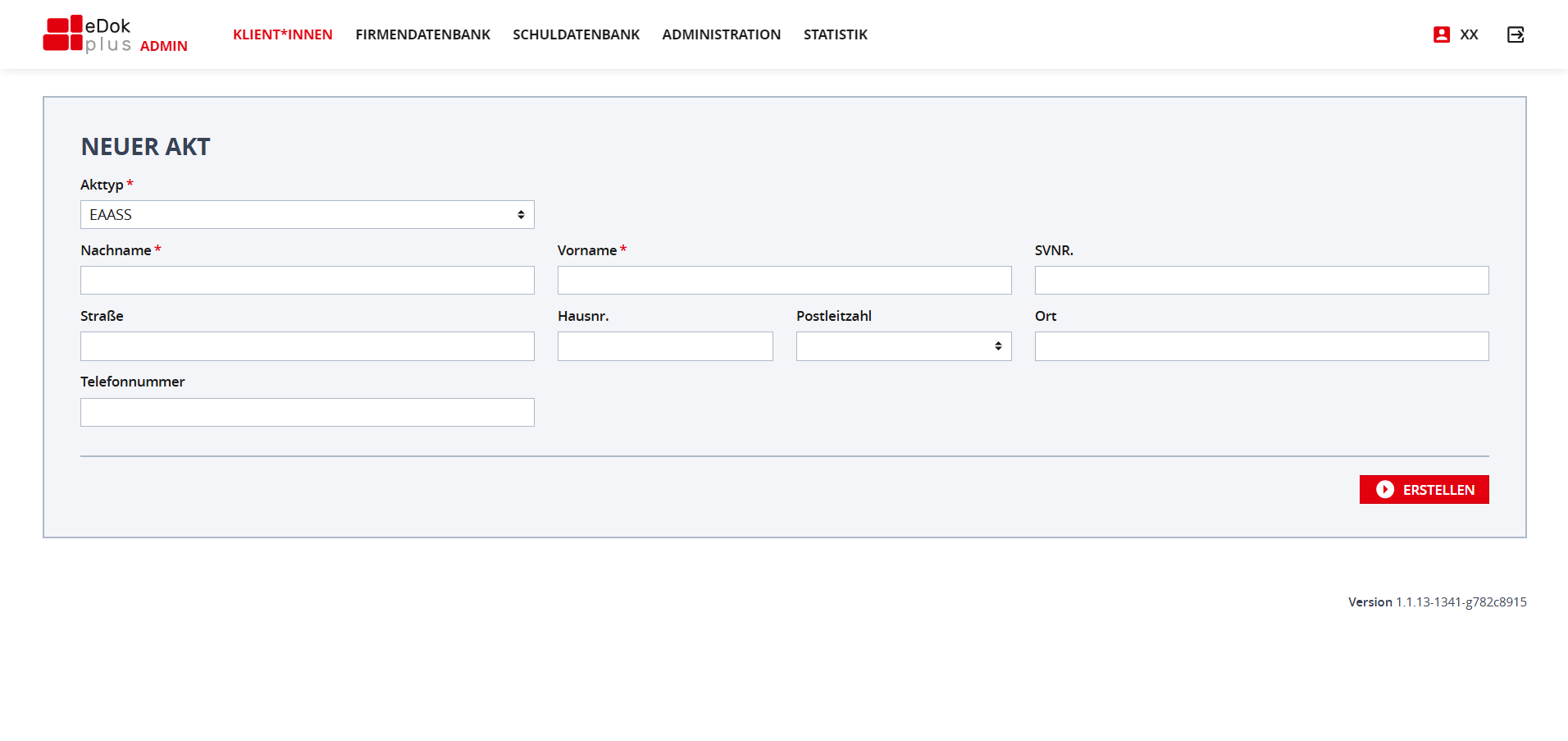Click the red user profile icon
1568x741 pixels.
1441,34
